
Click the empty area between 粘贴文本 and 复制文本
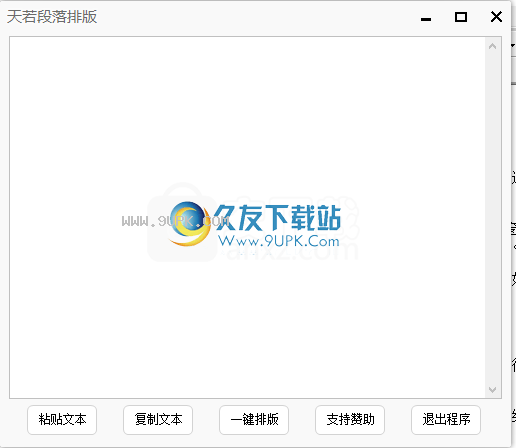pos(110,420)
